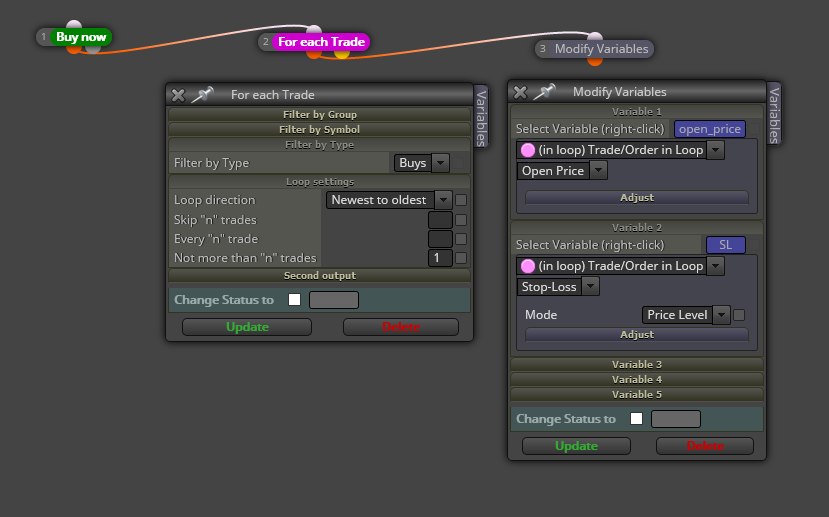Screen dimensions: 829x517
Task: Click the orange output connector of Modify Variables node
Action: point(595,61)
